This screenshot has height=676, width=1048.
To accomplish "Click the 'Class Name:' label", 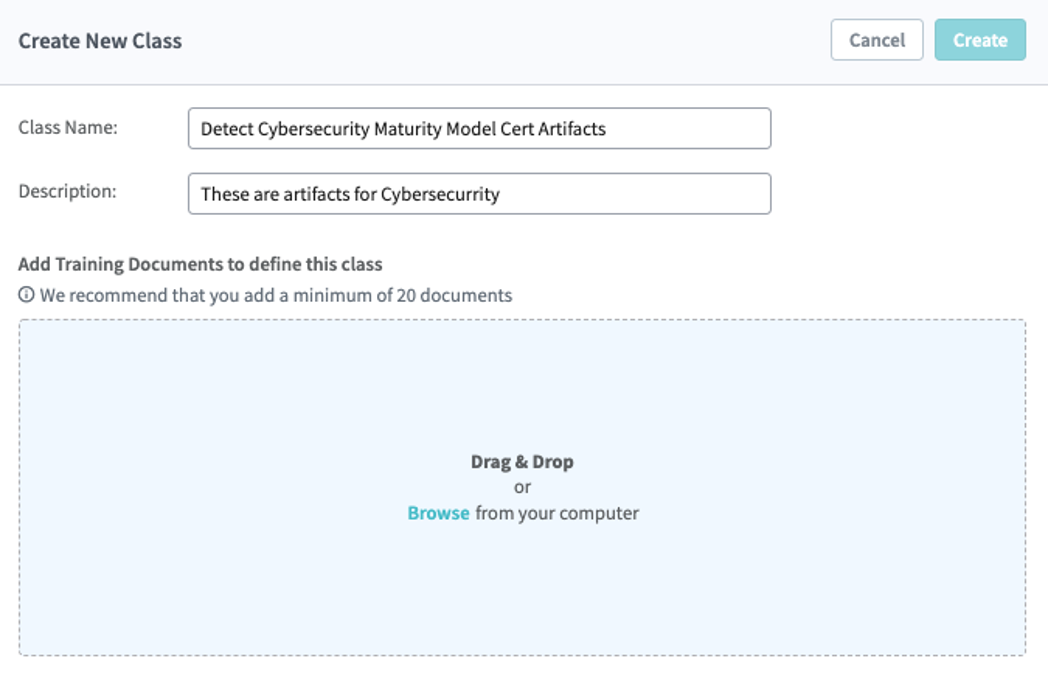I will [68, 127].
